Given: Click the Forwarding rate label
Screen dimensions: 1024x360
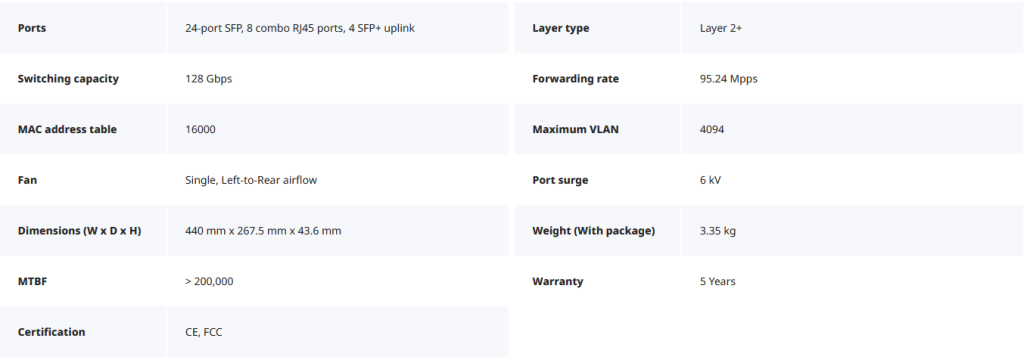Looking at the screenshot, I should 575,78.
